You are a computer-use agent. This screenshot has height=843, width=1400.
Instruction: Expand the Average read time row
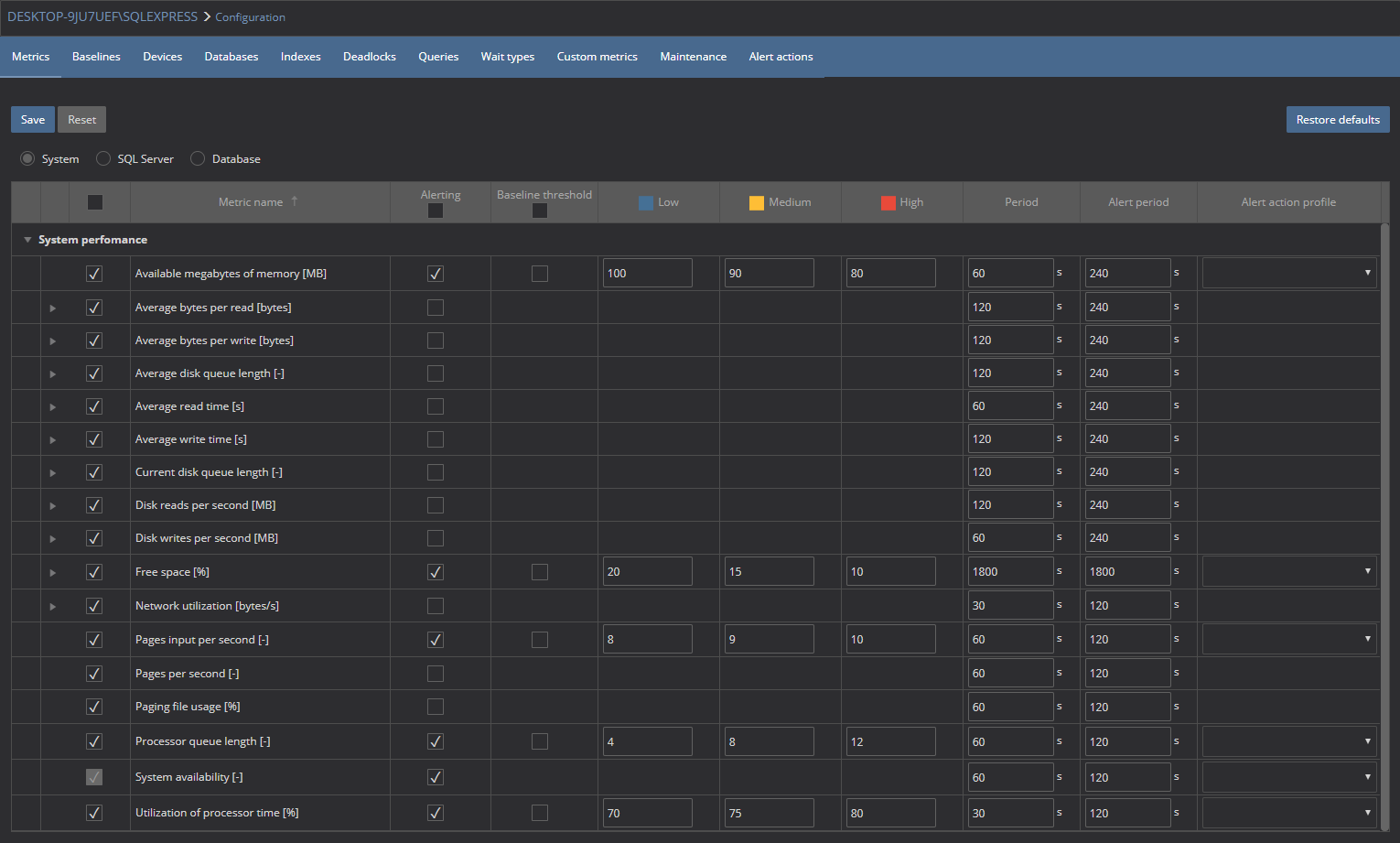pyautogui.click(x=53, y=407)
